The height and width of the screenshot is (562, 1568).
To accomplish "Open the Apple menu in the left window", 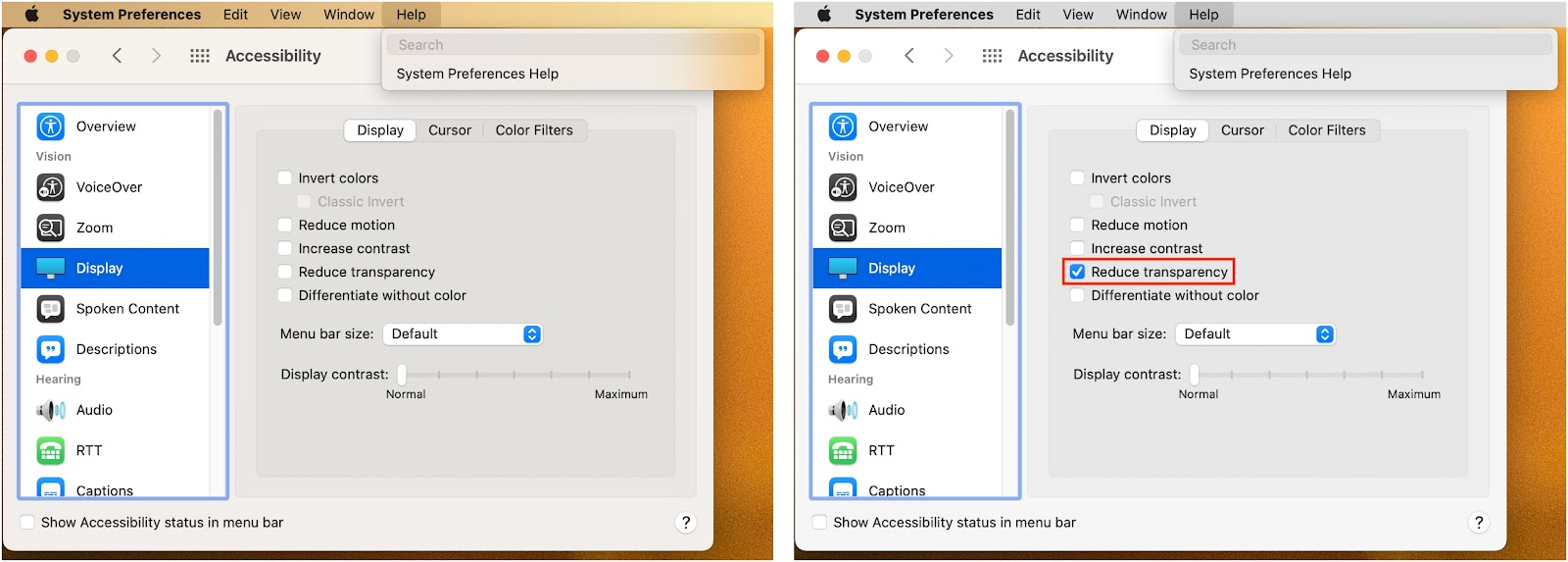I will (x=31, y=14).
